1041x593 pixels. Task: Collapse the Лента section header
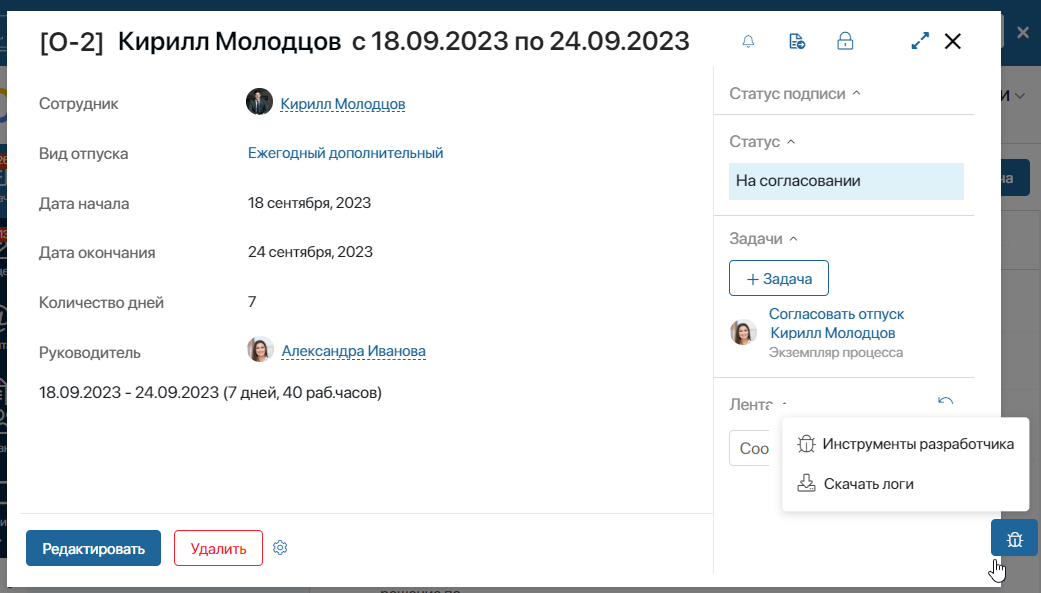coord(757,404)
